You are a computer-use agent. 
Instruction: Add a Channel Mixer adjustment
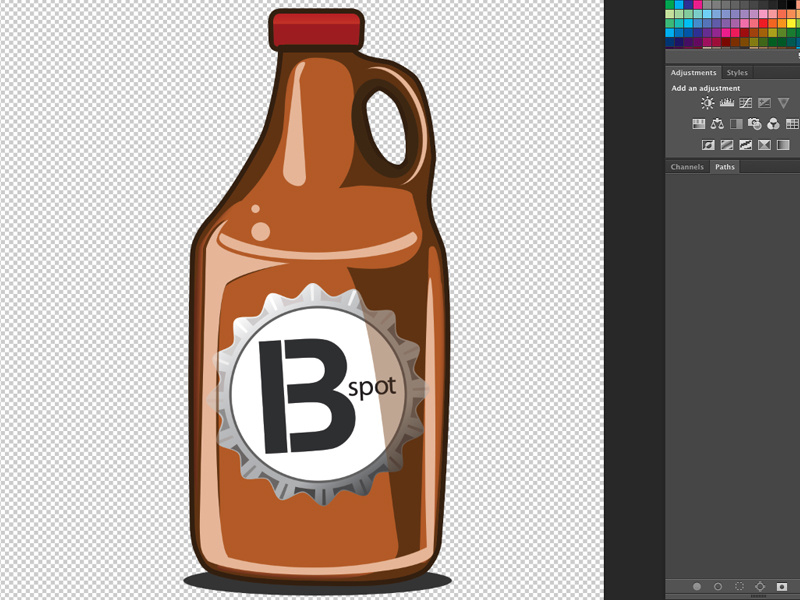775,123
